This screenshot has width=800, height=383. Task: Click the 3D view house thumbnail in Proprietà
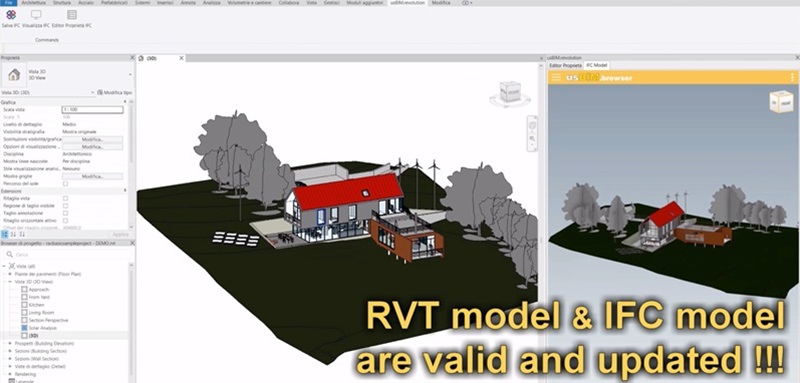pos(14,74)
